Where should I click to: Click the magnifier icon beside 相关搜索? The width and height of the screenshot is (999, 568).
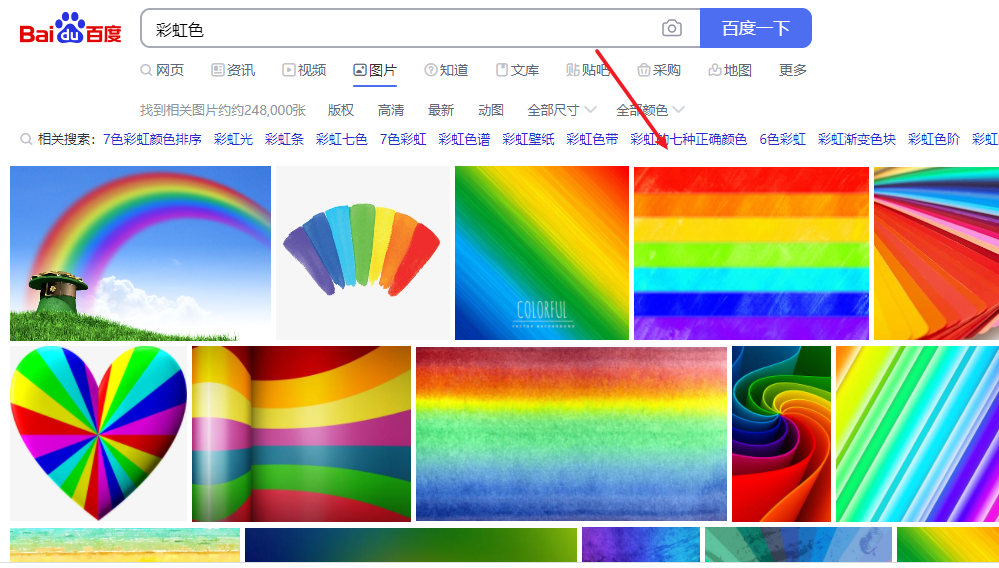pos(26,139)
